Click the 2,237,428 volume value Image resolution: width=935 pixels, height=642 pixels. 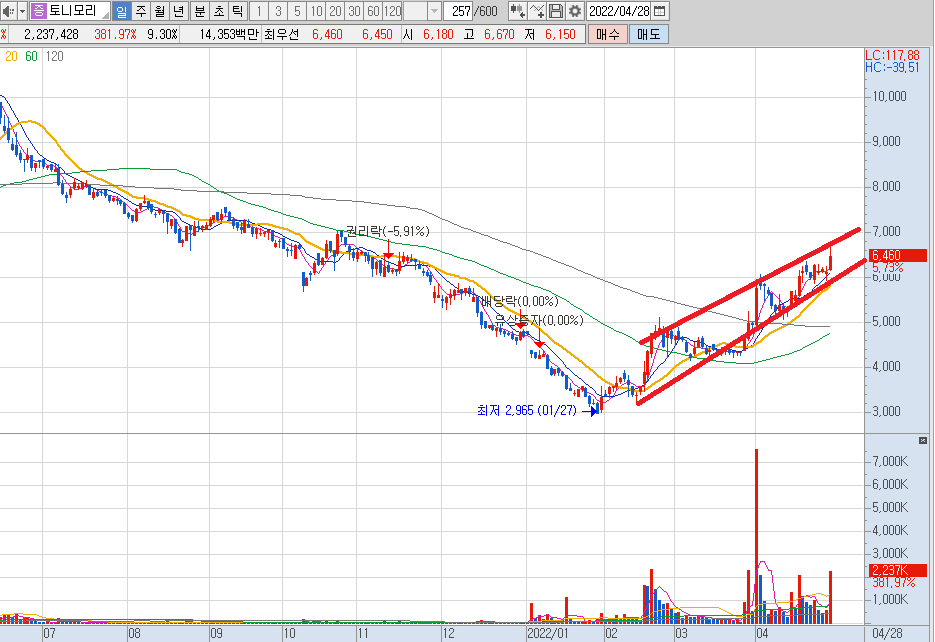pos(51,35)
